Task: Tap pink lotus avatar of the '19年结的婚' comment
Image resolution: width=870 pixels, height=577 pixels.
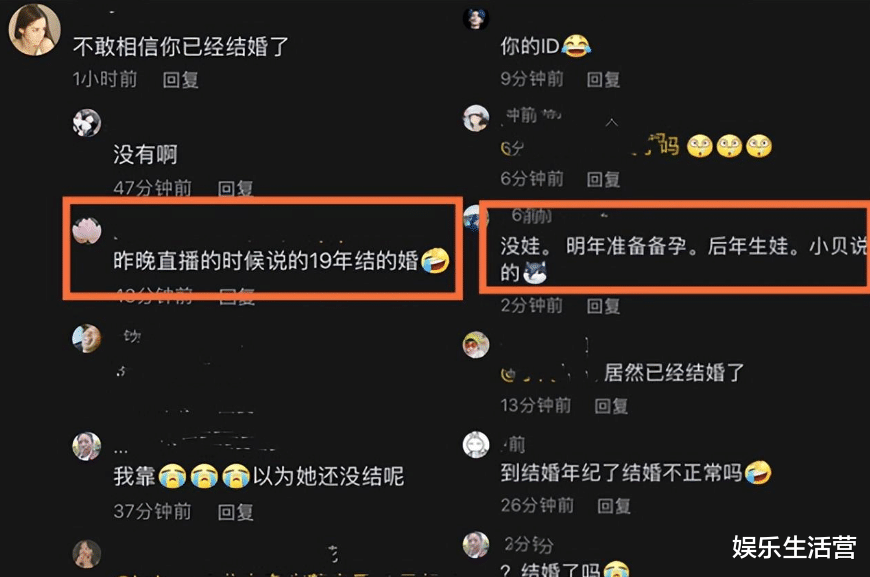Action: tap(87, 230)
